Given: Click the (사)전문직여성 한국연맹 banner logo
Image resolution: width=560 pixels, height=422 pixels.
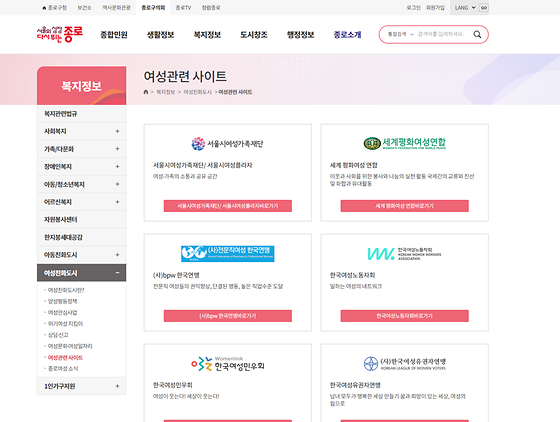Looking at the screenshot, I should pyautogui.click(x=228, y=253).
